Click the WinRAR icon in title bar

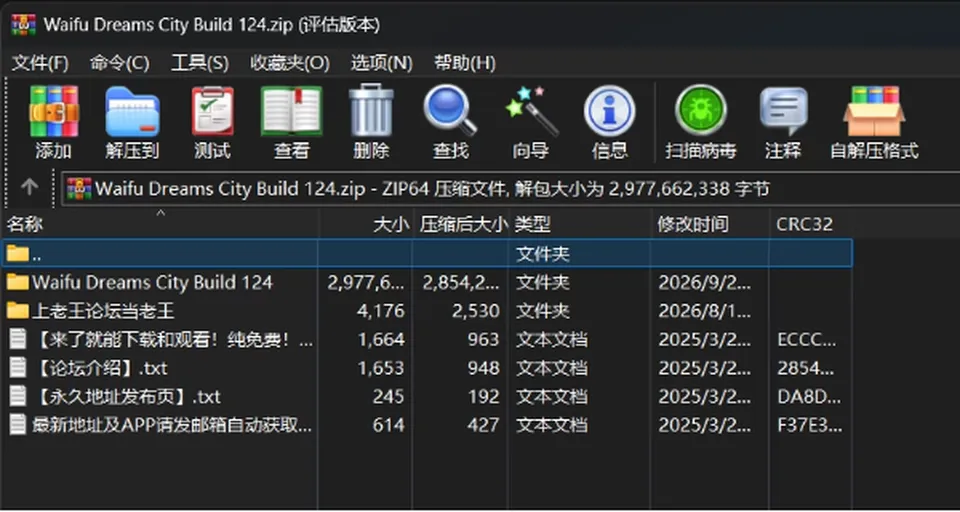click(23, 24)
